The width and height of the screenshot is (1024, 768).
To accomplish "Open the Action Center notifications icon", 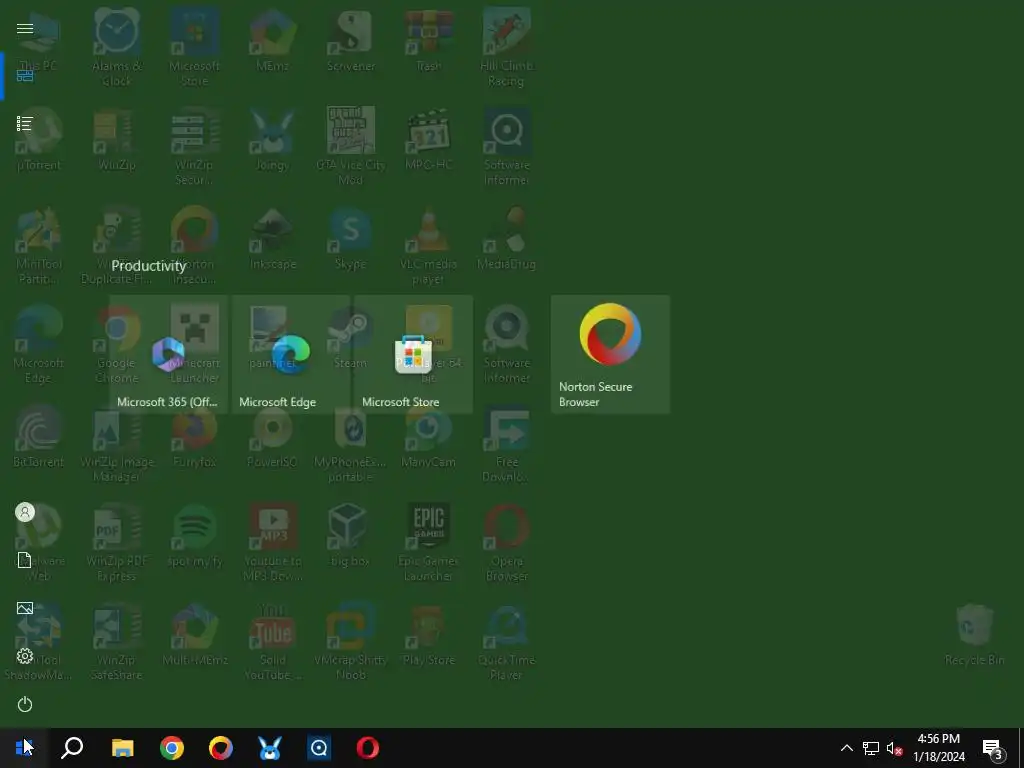I will (x=993, y=748).
